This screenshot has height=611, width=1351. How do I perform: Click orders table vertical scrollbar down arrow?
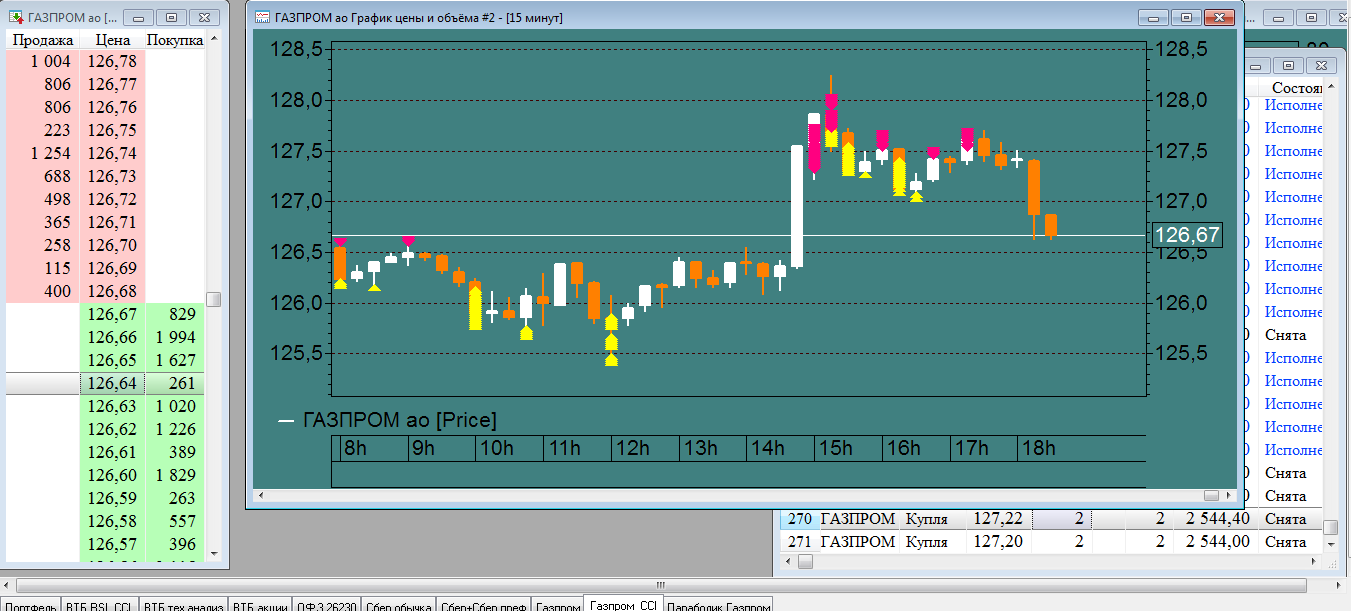[x=1330, y=545]
